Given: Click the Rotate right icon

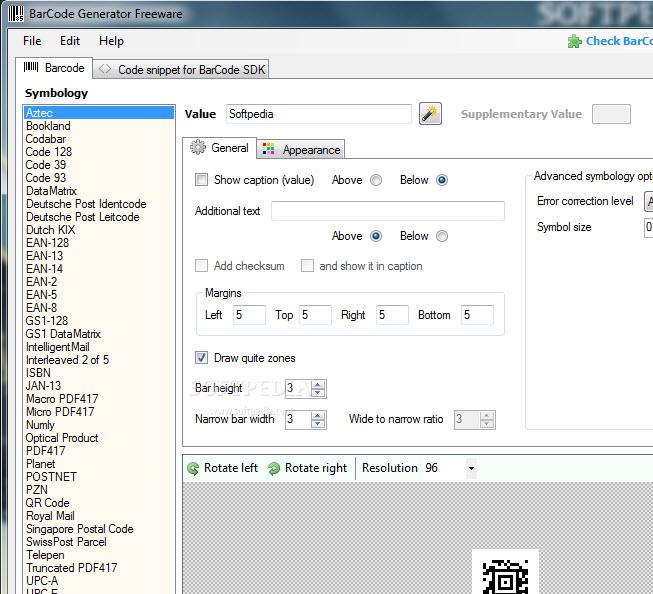Looking at the screenshot, I should [274, 468].
